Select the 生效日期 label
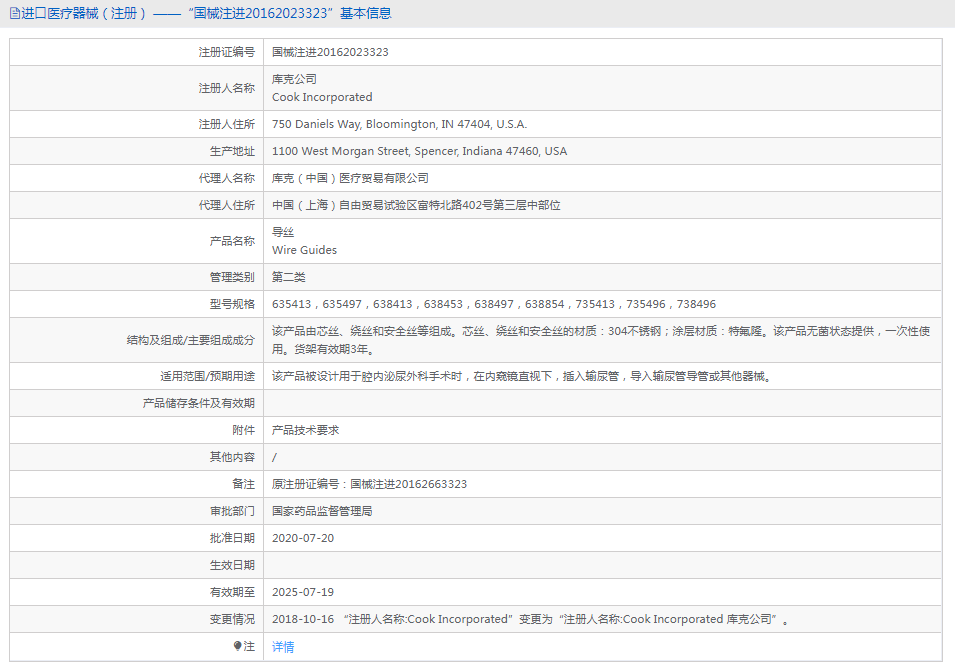The height and width of the screenshot is (670, 955). (x=232, y=565)
